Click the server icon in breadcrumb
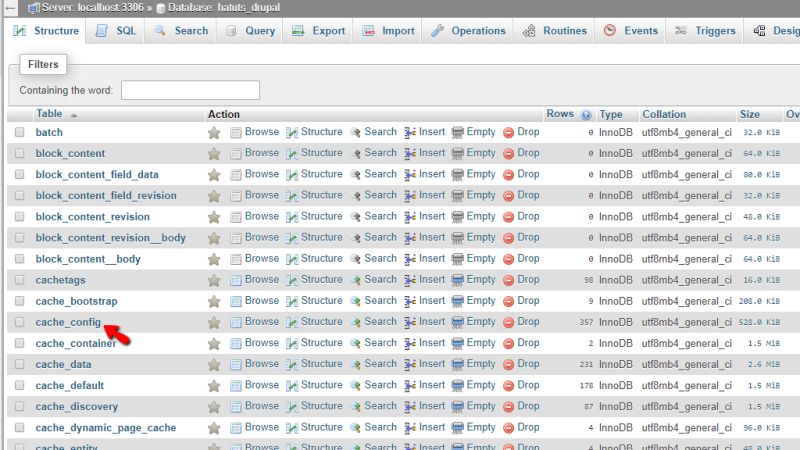This screenshot has height=450, width=800. tap(34, 8)
